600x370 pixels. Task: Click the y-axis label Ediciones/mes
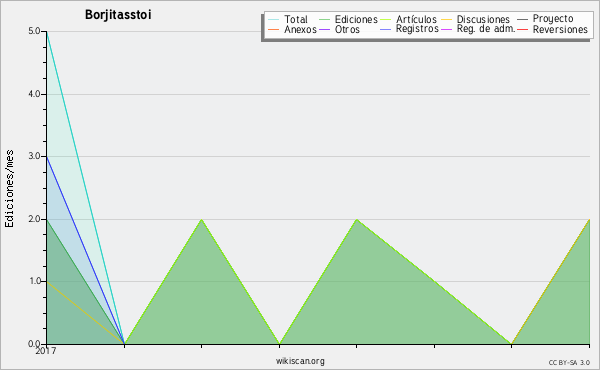tap(9, 189)
